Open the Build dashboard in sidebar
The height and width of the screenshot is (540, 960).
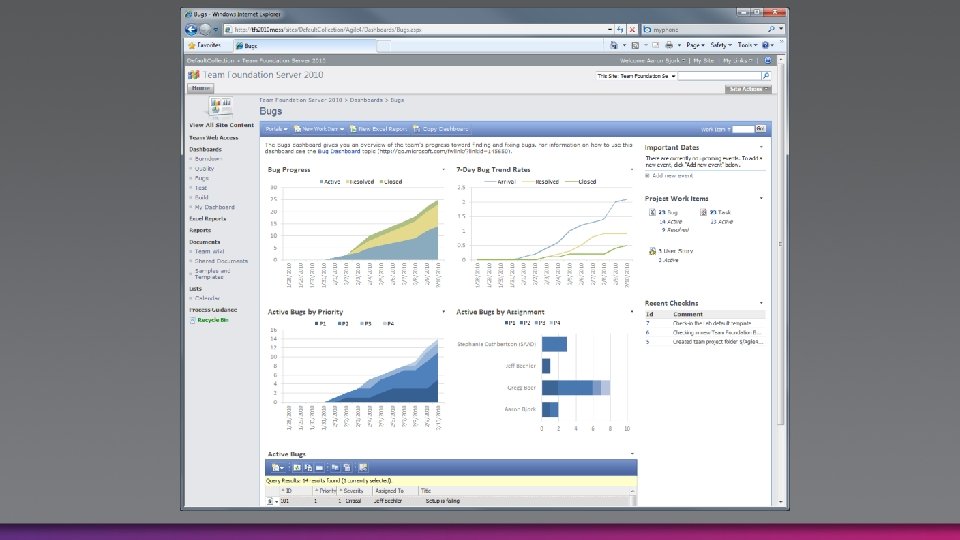click(x=201, y=198)
